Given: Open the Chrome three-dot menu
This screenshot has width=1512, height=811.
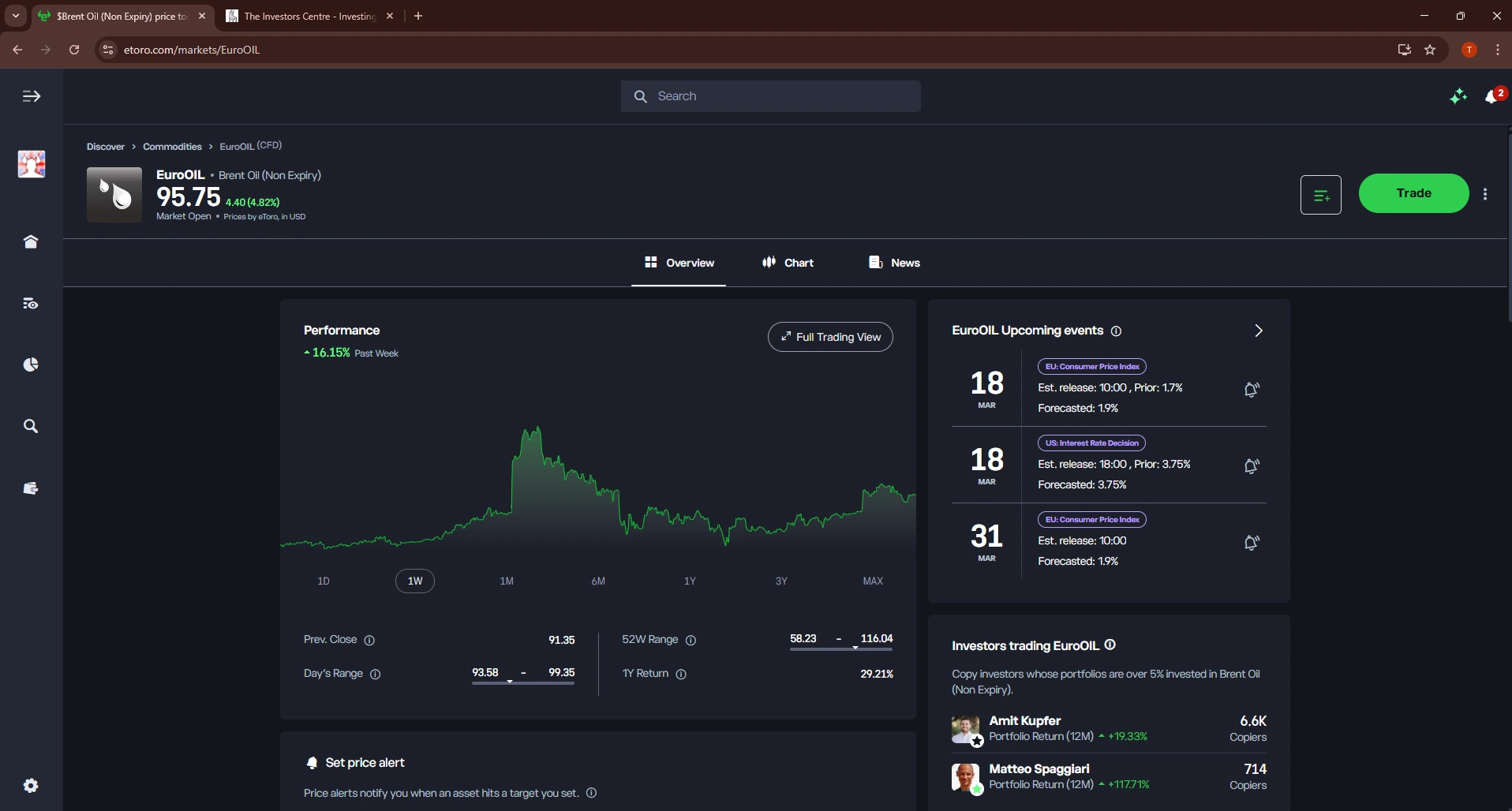Looking at the screenshot, I should 1497,50.
